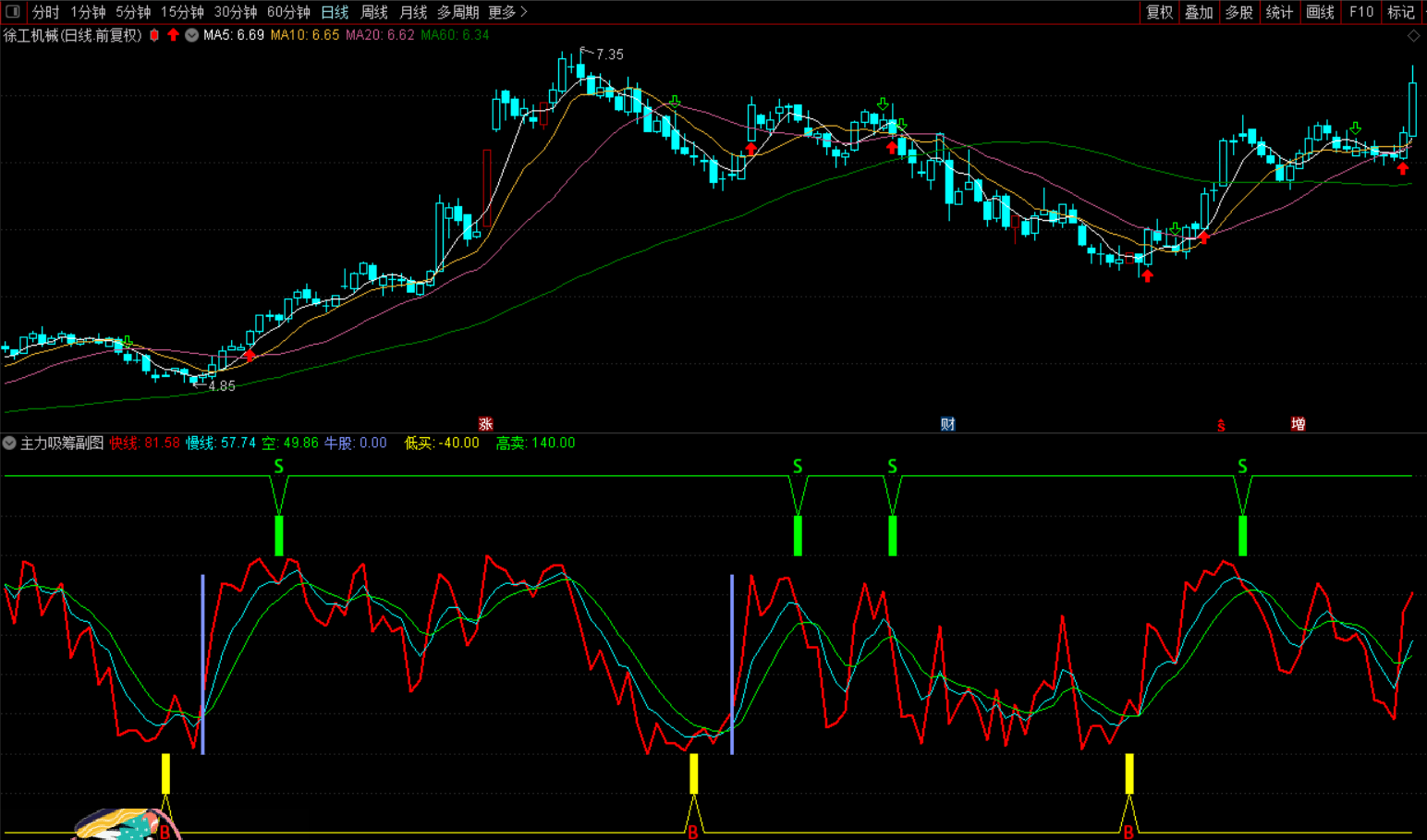Click the red S marker on event axis
Screen dimensions: 1427x840
(1221, 426)
